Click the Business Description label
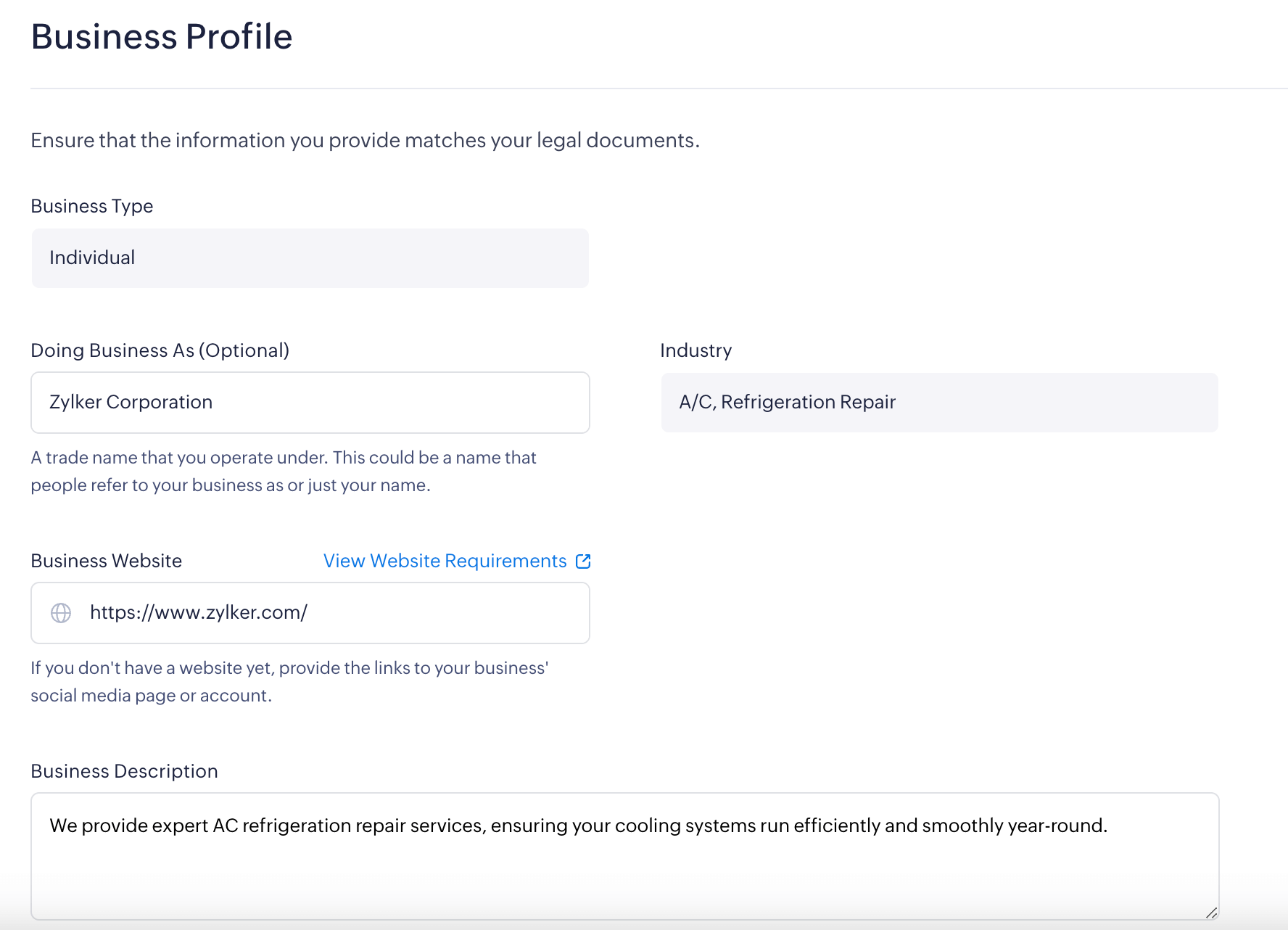1288x930 pixels. [124, 771]
